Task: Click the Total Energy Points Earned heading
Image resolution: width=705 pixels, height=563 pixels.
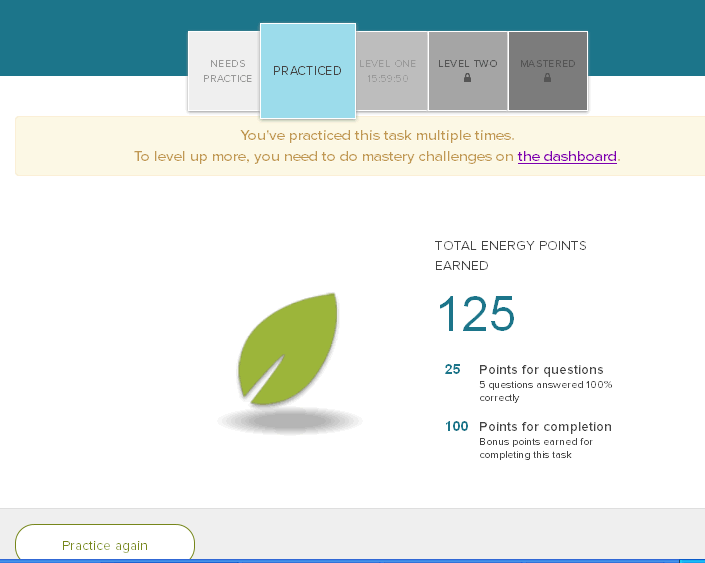Action: point(510,255)
